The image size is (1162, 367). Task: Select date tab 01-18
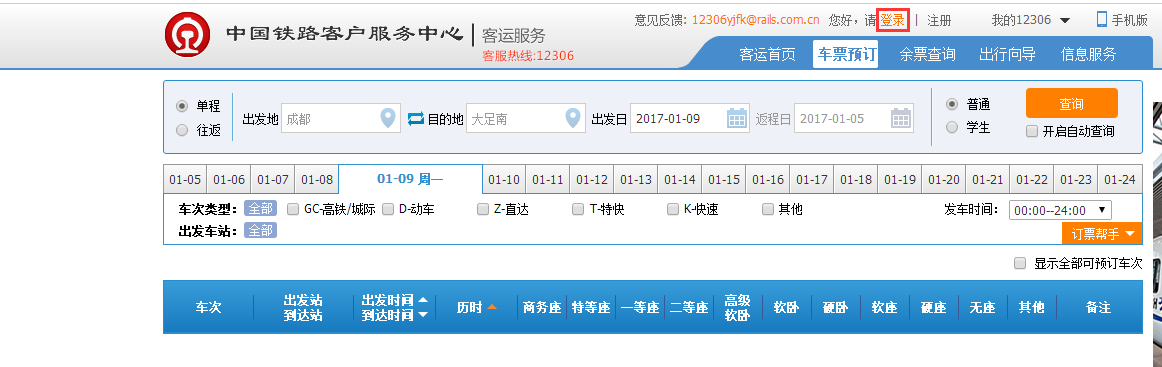(856, 179)
